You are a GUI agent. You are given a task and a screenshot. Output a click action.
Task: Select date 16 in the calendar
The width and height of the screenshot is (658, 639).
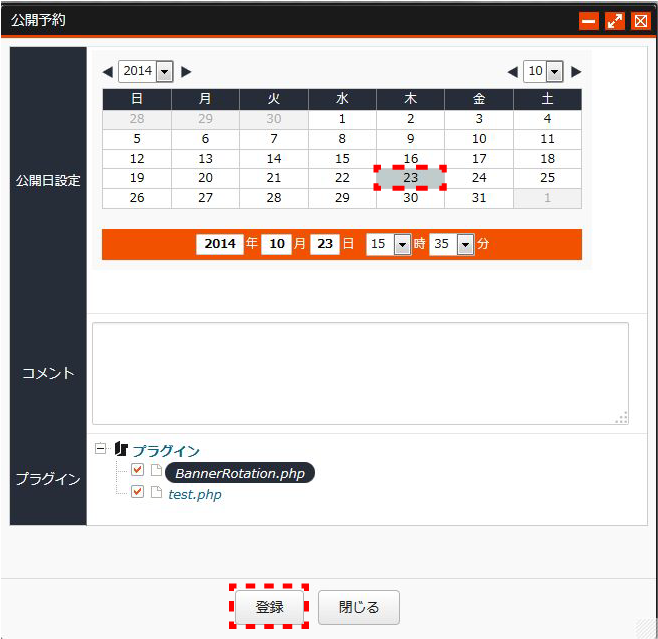click(410, 159)
